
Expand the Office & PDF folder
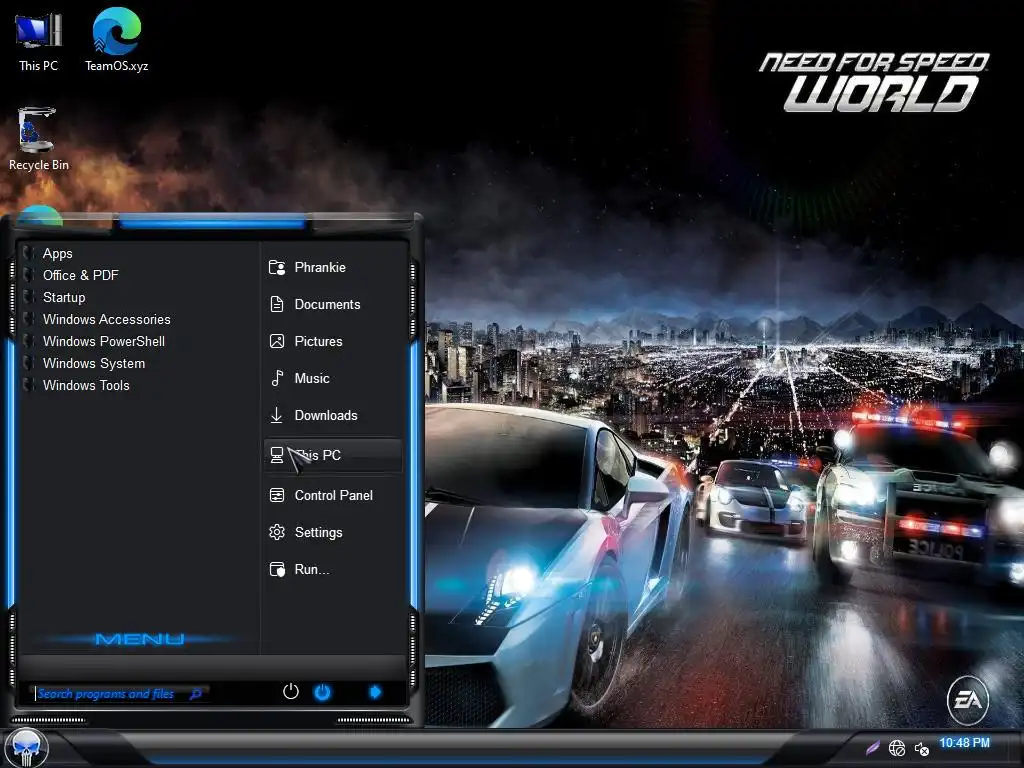pos(80,276)
